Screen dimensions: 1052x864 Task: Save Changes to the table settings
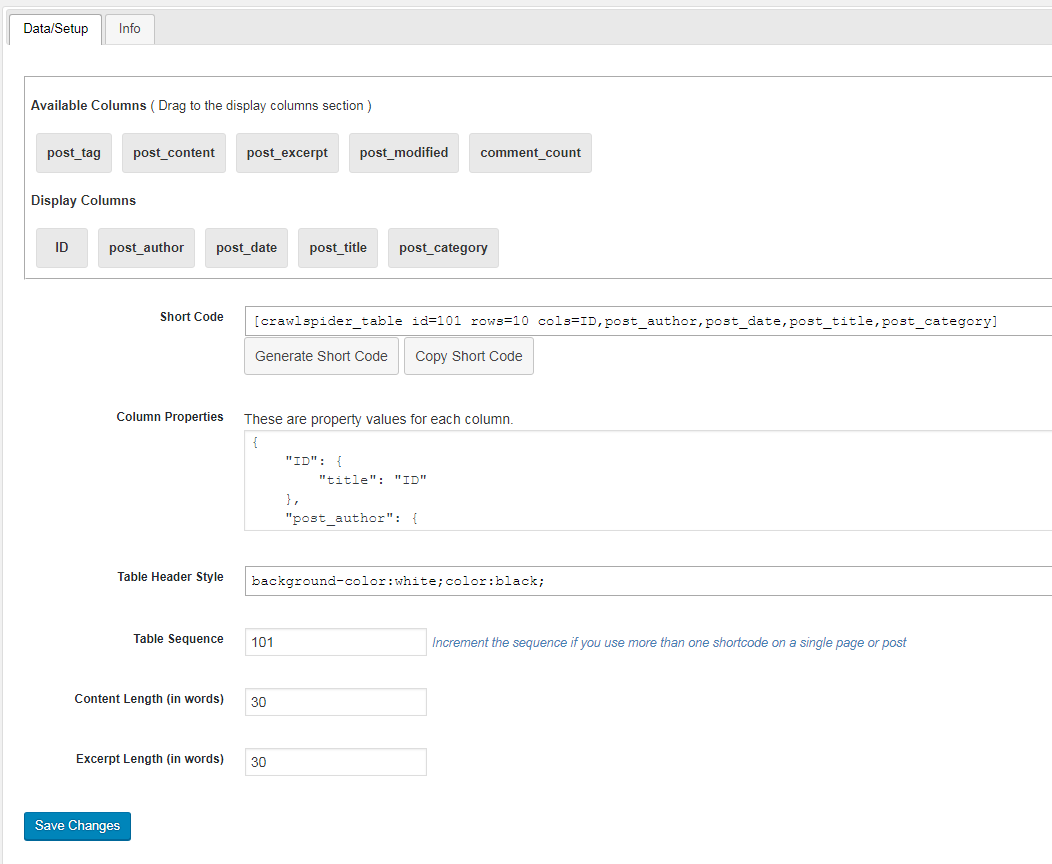[x=77, y=826]
